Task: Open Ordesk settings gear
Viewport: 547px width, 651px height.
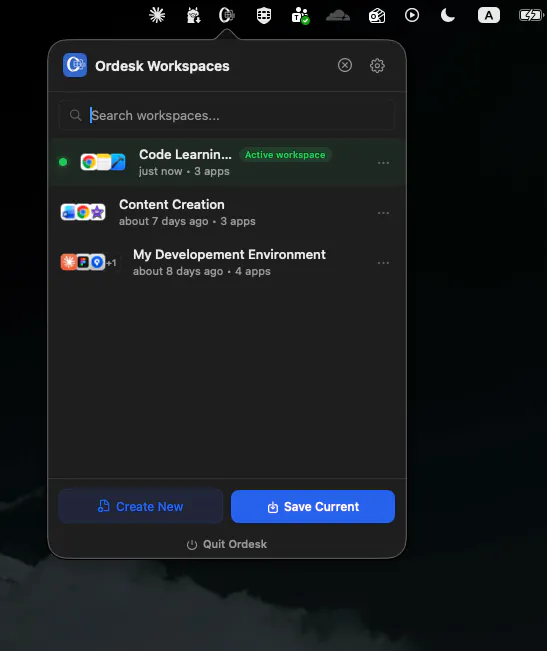Action: (x=377, y=66)
